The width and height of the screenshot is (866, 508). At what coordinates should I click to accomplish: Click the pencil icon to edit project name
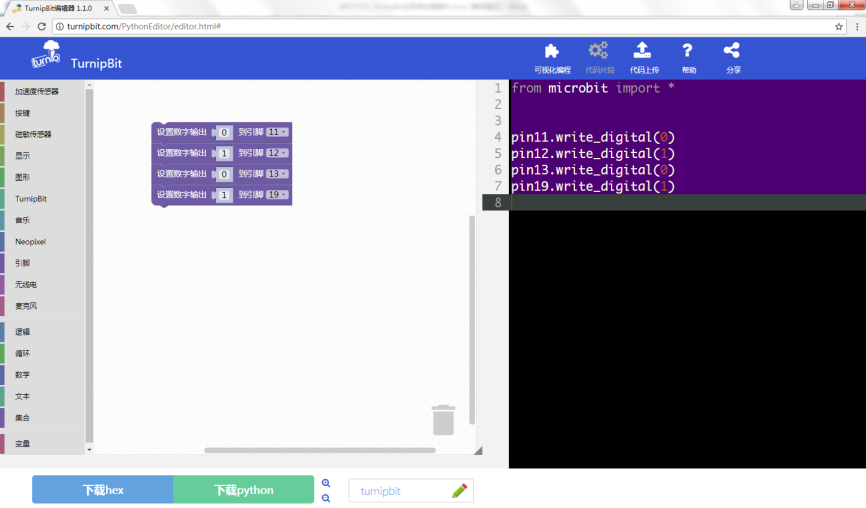coord(460,490)
